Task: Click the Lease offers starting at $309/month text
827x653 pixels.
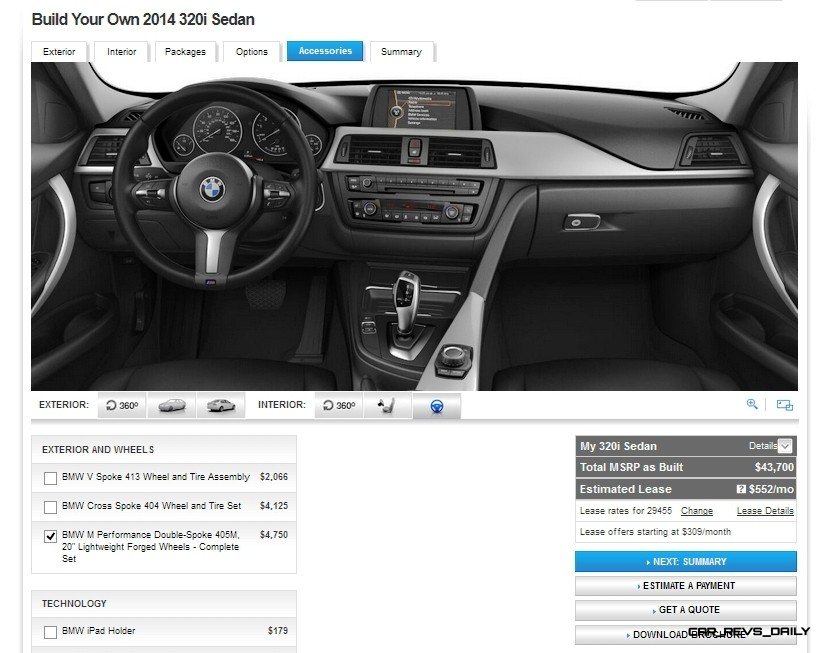Action: pos(655,532)
